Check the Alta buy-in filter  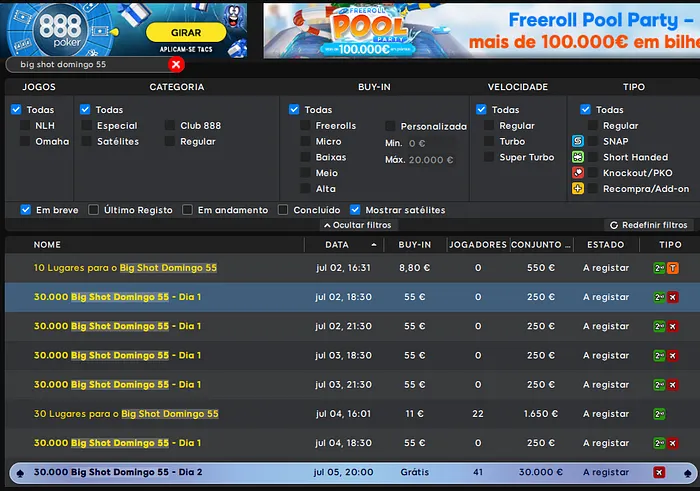305,188
